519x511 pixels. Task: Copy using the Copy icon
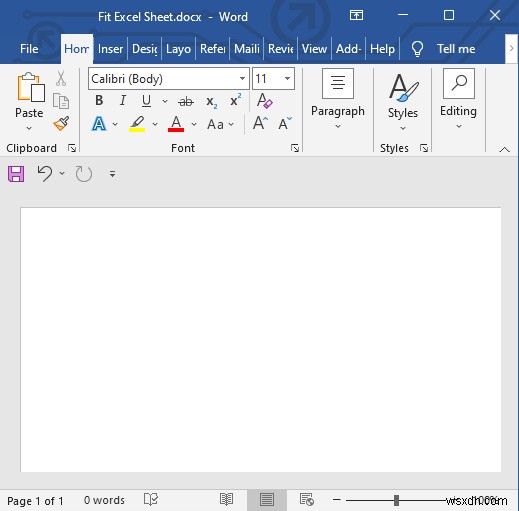(61, 101)
